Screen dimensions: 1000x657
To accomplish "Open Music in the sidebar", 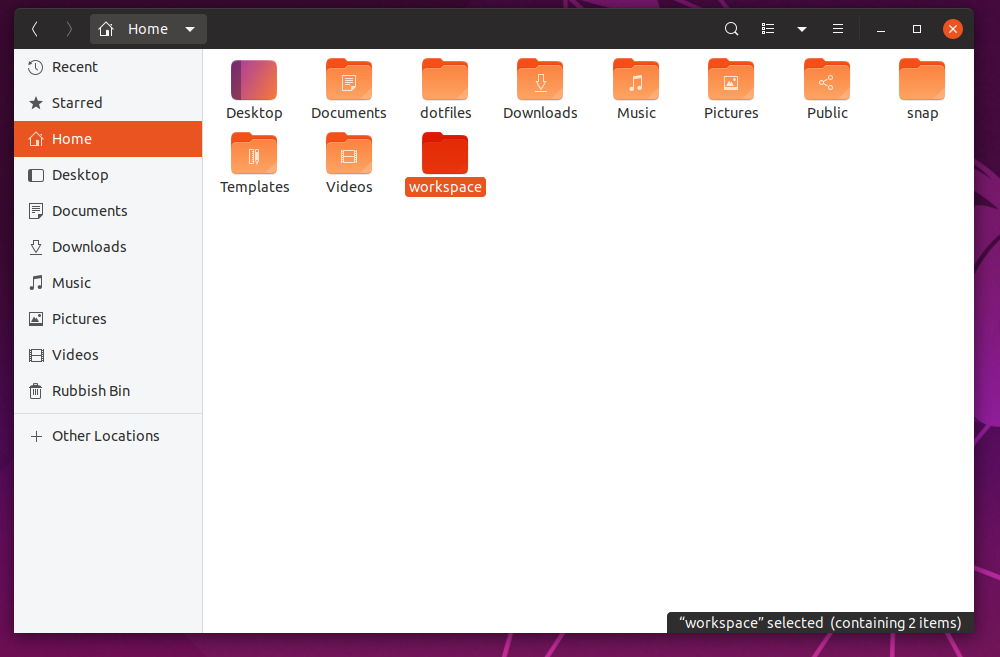I will coord(108,283).
